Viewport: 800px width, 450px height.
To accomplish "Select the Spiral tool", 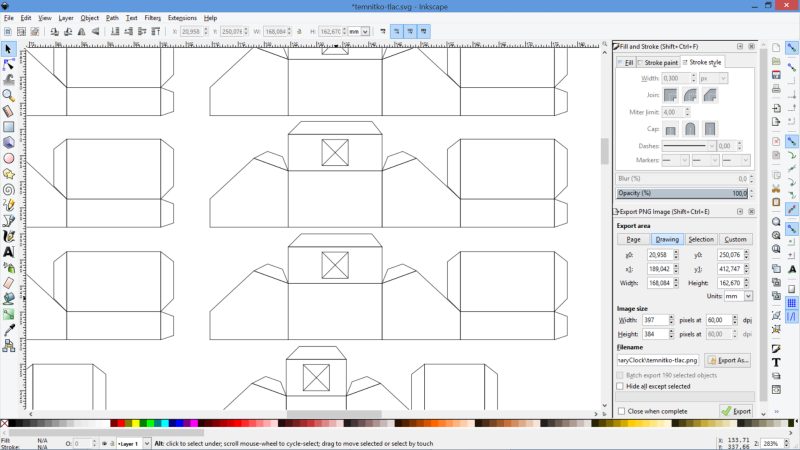I will (x=8, y=189).
